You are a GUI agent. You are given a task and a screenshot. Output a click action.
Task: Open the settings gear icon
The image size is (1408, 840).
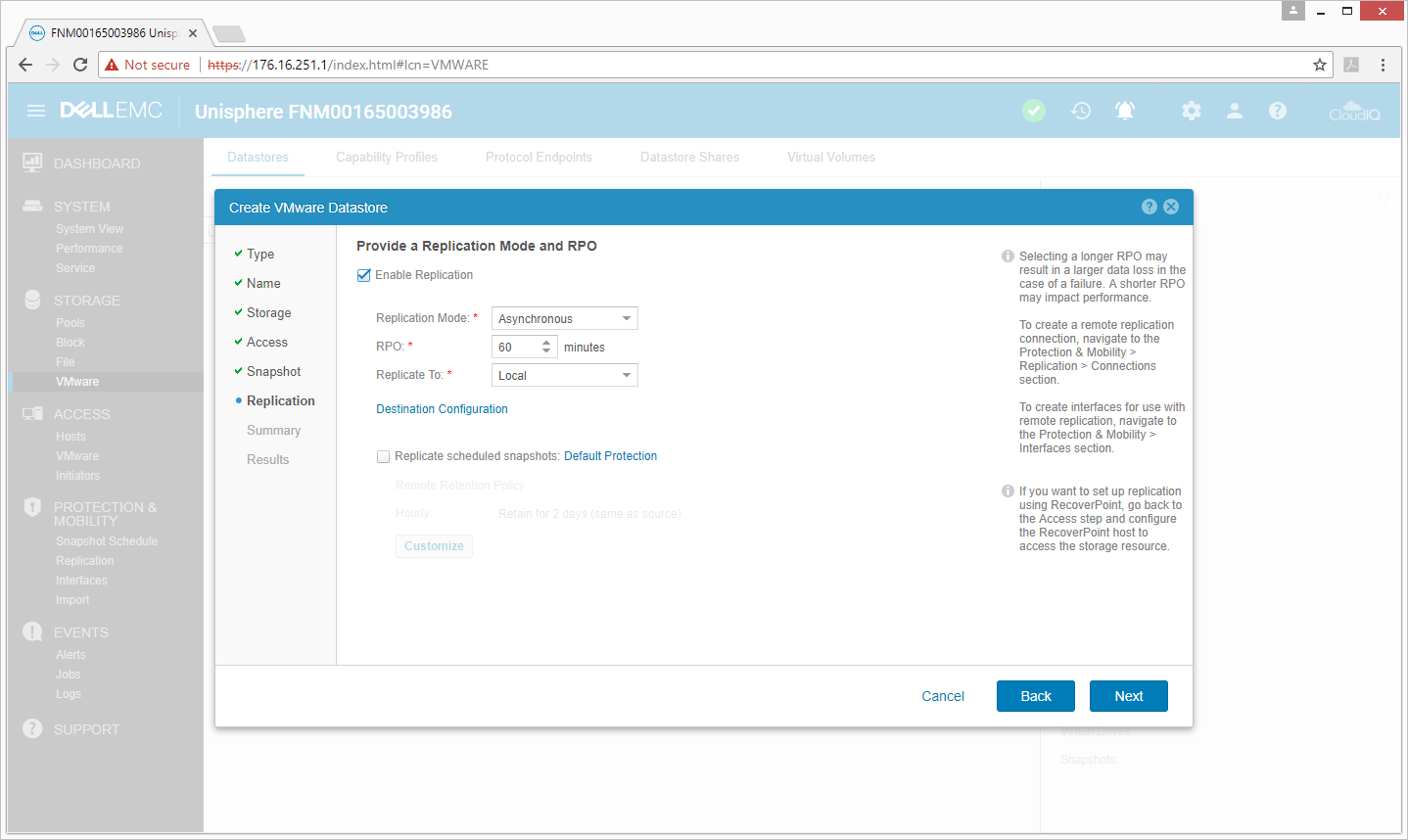[x=1192, y=111]
